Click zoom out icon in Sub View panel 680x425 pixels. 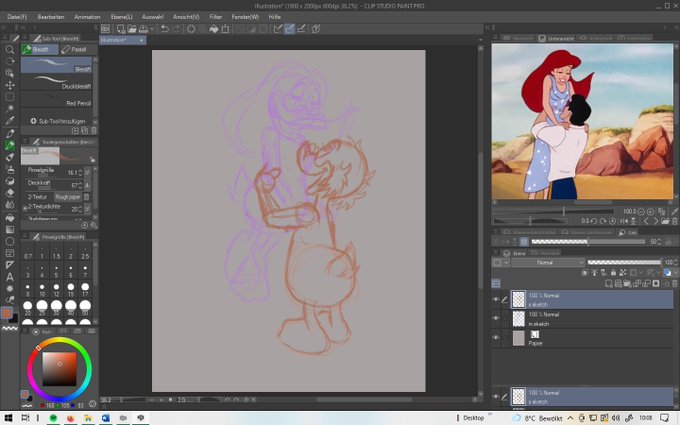[641, 212]
